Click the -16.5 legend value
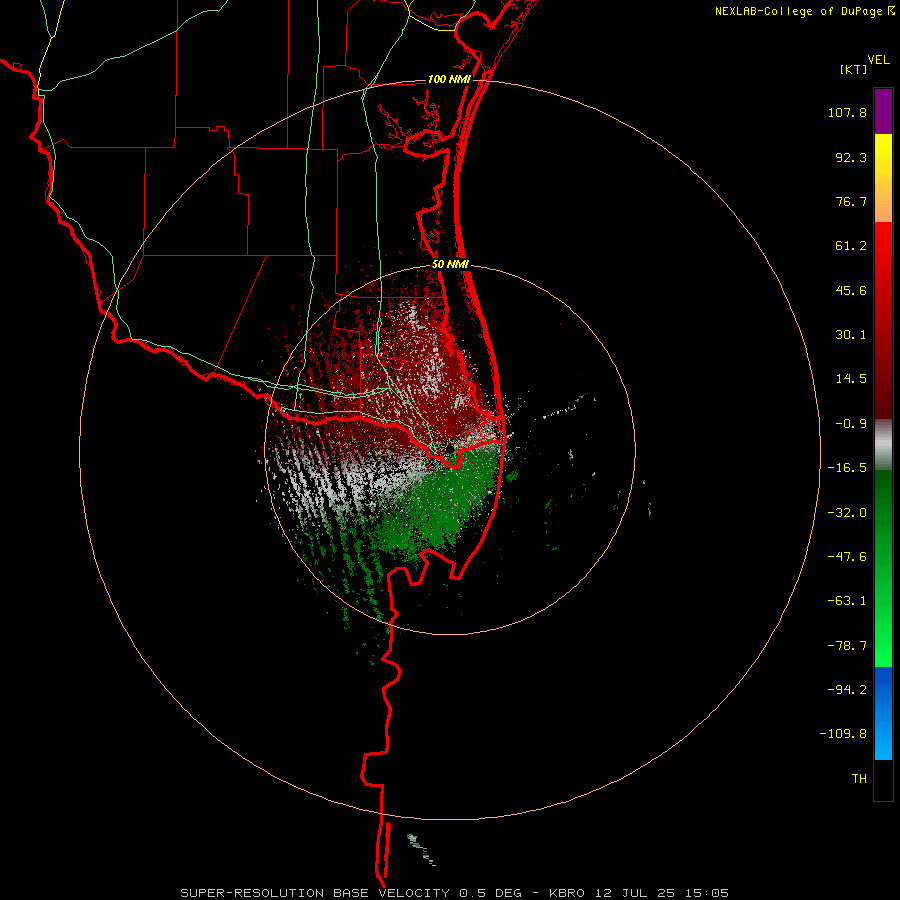The width and height of the screenshot is (900, 900). 847,468
